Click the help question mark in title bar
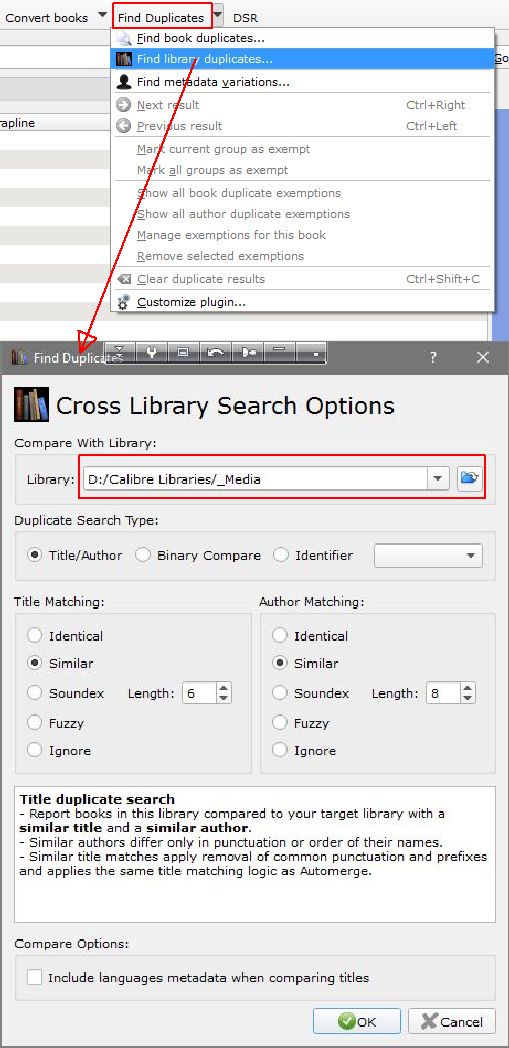This screenshot has height=1048, width=509. (433, 358)
